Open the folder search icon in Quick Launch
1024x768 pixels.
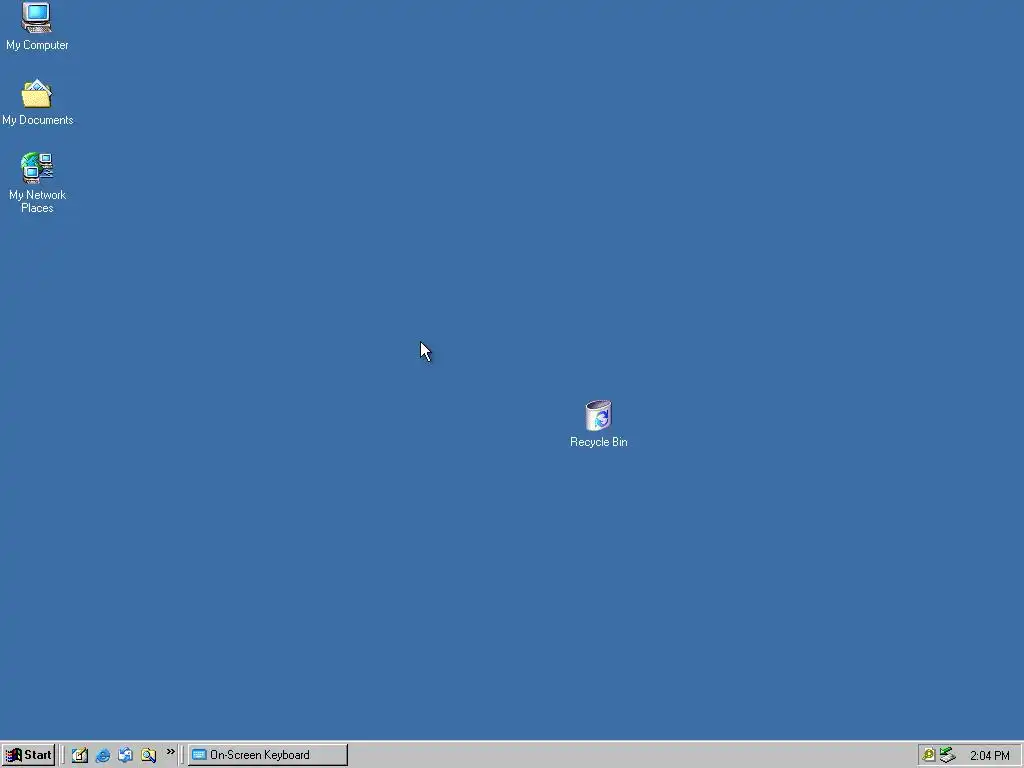click(x=148, y=755)
